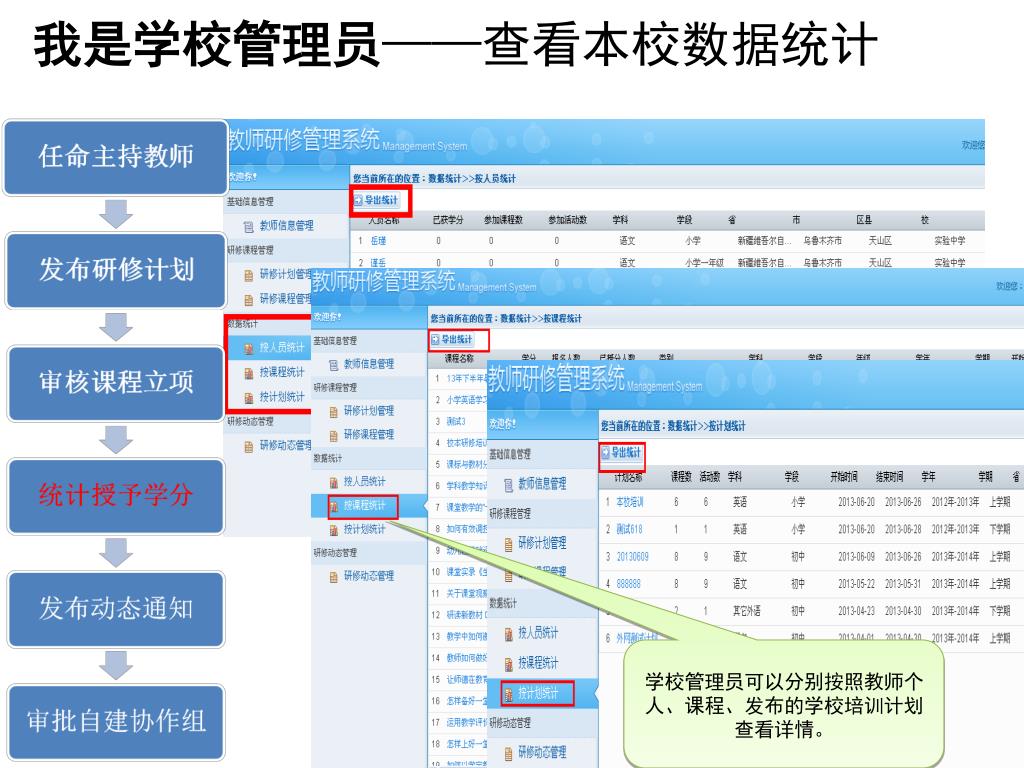Image resolution: width=1024 pixels, height=768 pixels.
Task: Click cell 其它外语 in front window table
Action: click(746, 611)
